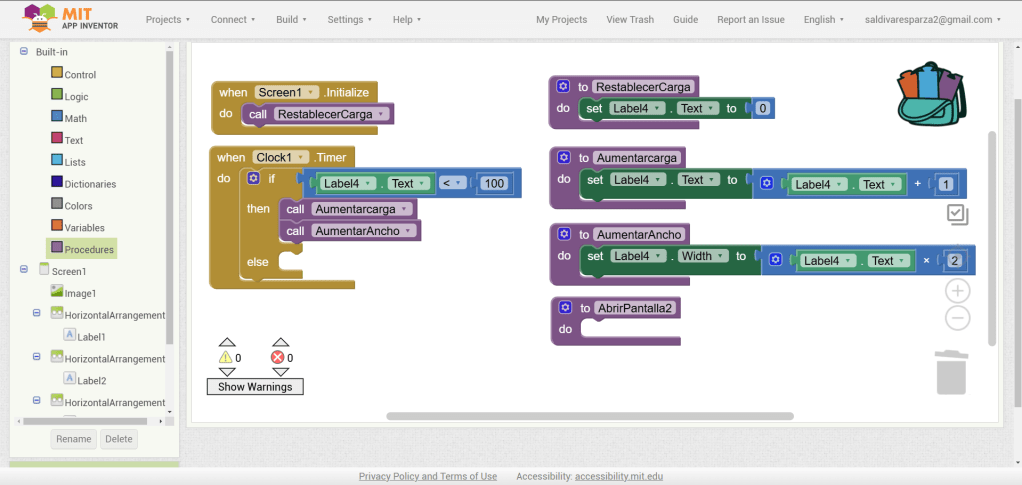Zoom out with the minus icon
Viewport: 1022px width, 485px height.
coord(957,318)
